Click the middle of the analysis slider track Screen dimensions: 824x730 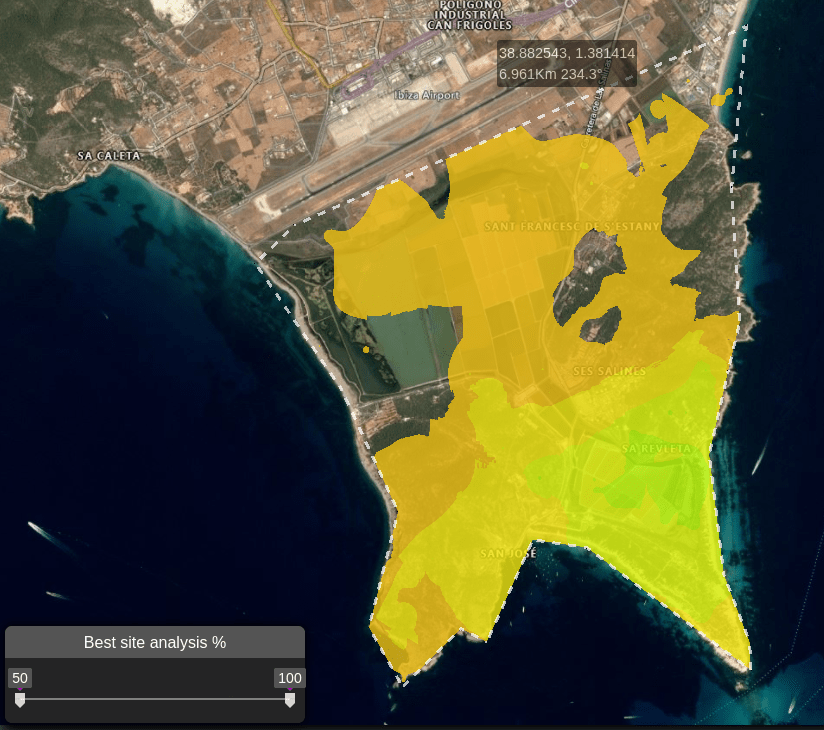pyautogui.click(x=155, y=699)
